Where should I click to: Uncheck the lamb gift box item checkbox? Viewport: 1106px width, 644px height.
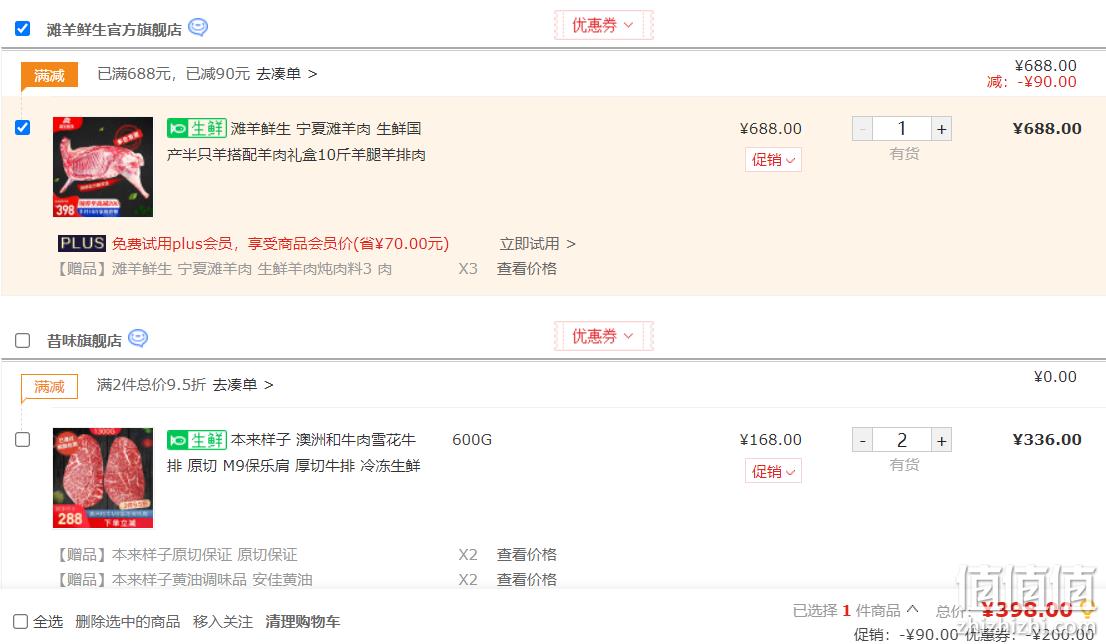pyautogui.click(x=23, y=128)
